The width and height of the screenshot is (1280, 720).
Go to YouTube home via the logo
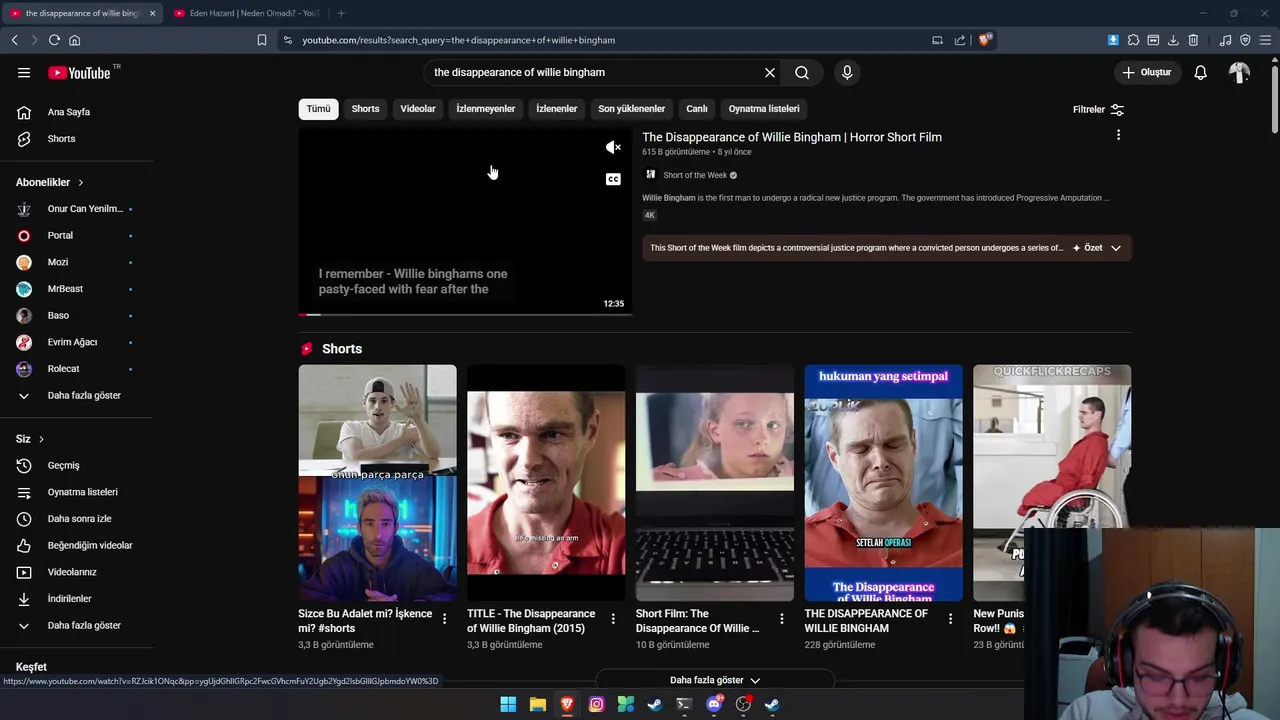point(80,72)
